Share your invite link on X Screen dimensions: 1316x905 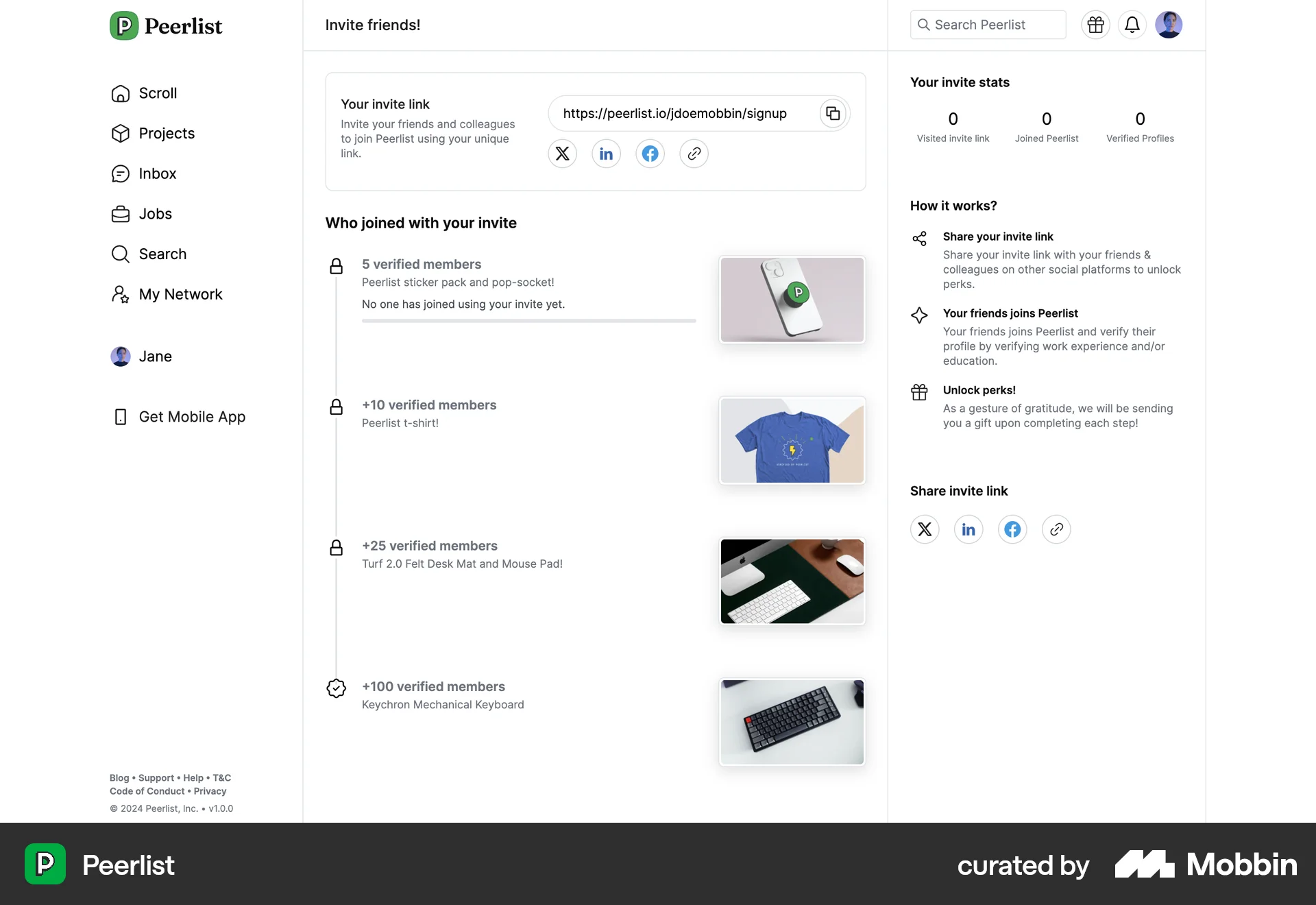coord(562,154)
